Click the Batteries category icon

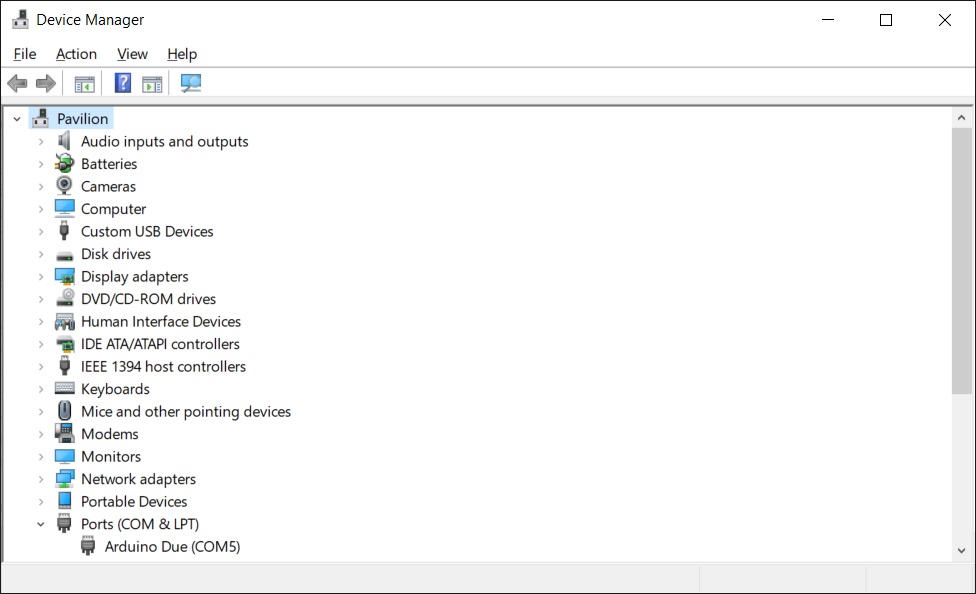tap(65, 164)
